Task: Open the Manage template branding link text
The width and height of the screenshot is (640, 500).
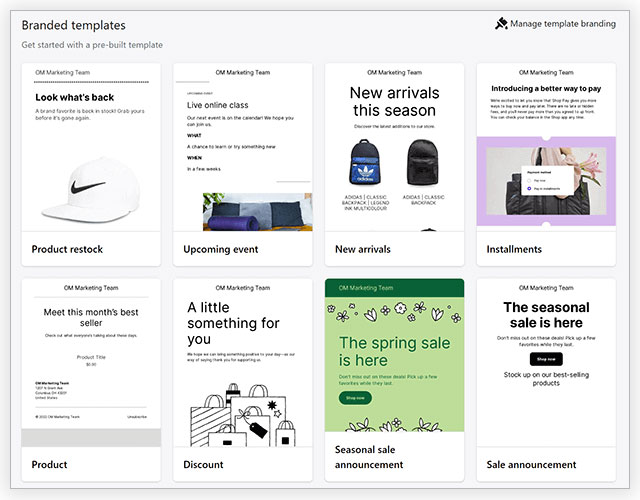Action: pos(563,23)
